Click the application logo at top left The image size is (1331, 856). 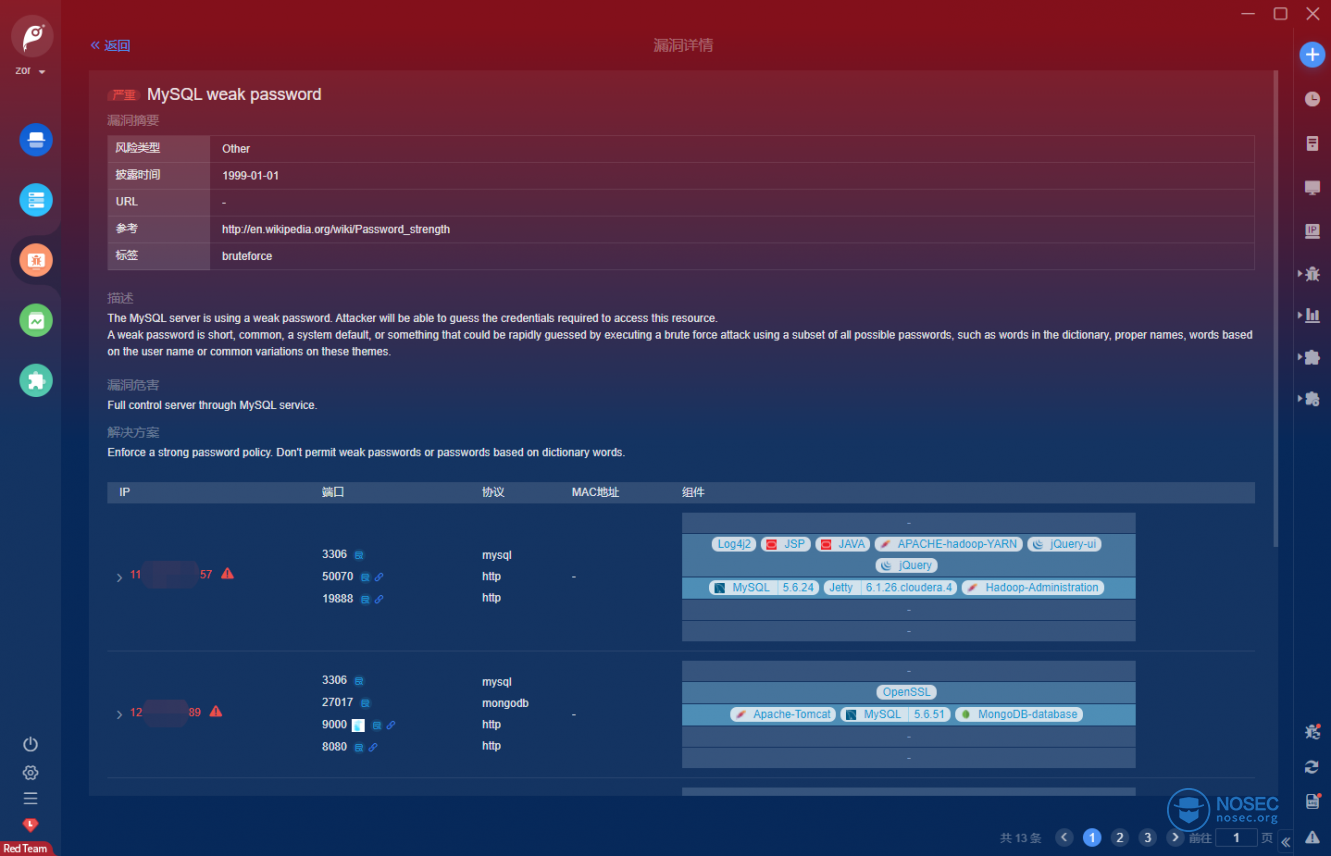33,37
